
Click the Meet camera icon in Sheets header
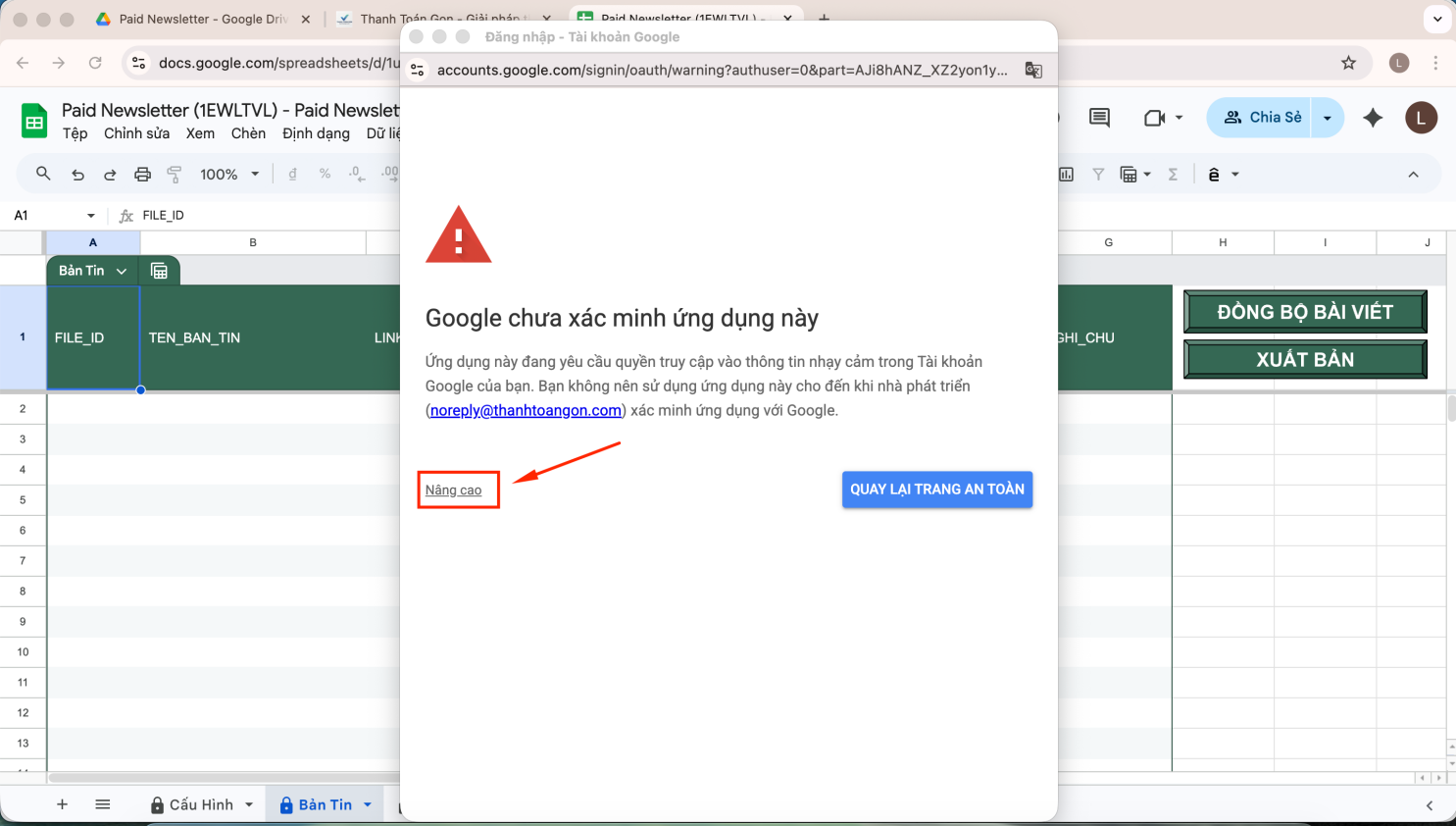1154,118
